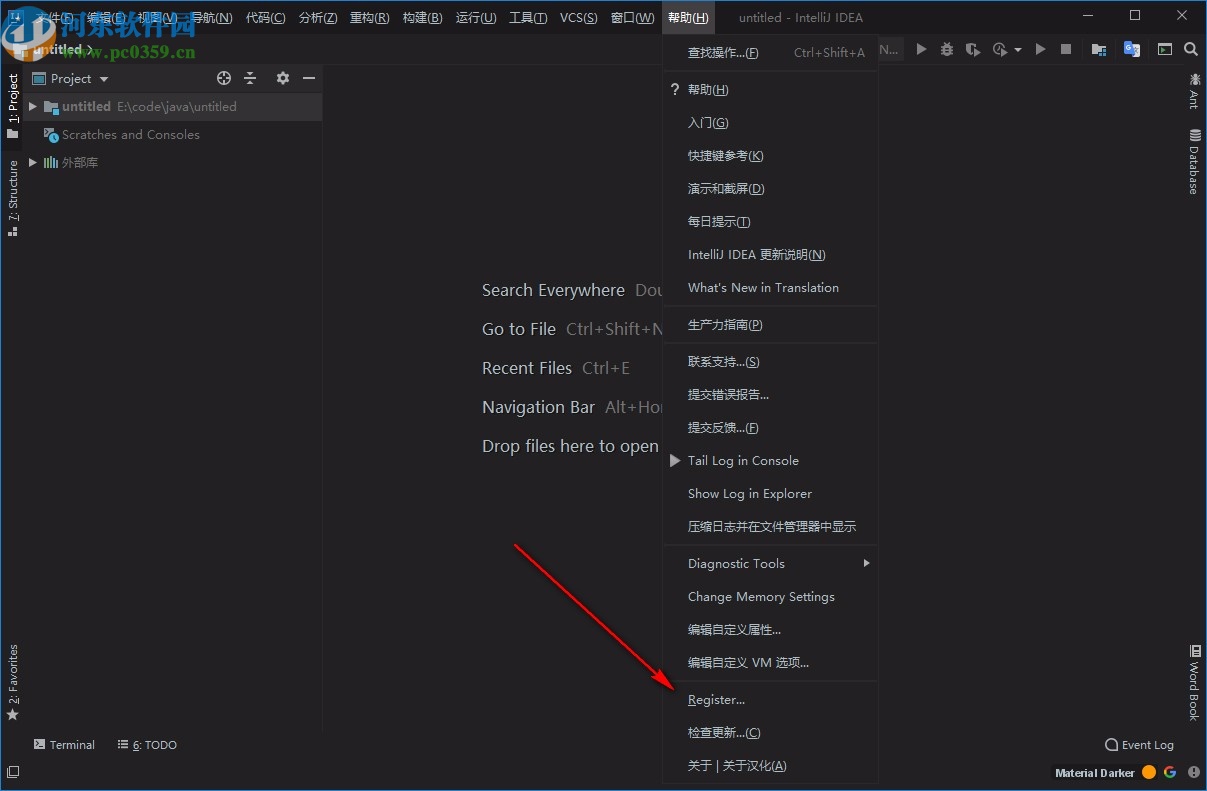Toggle the Terminal tool window

click(x=64, y=744)
